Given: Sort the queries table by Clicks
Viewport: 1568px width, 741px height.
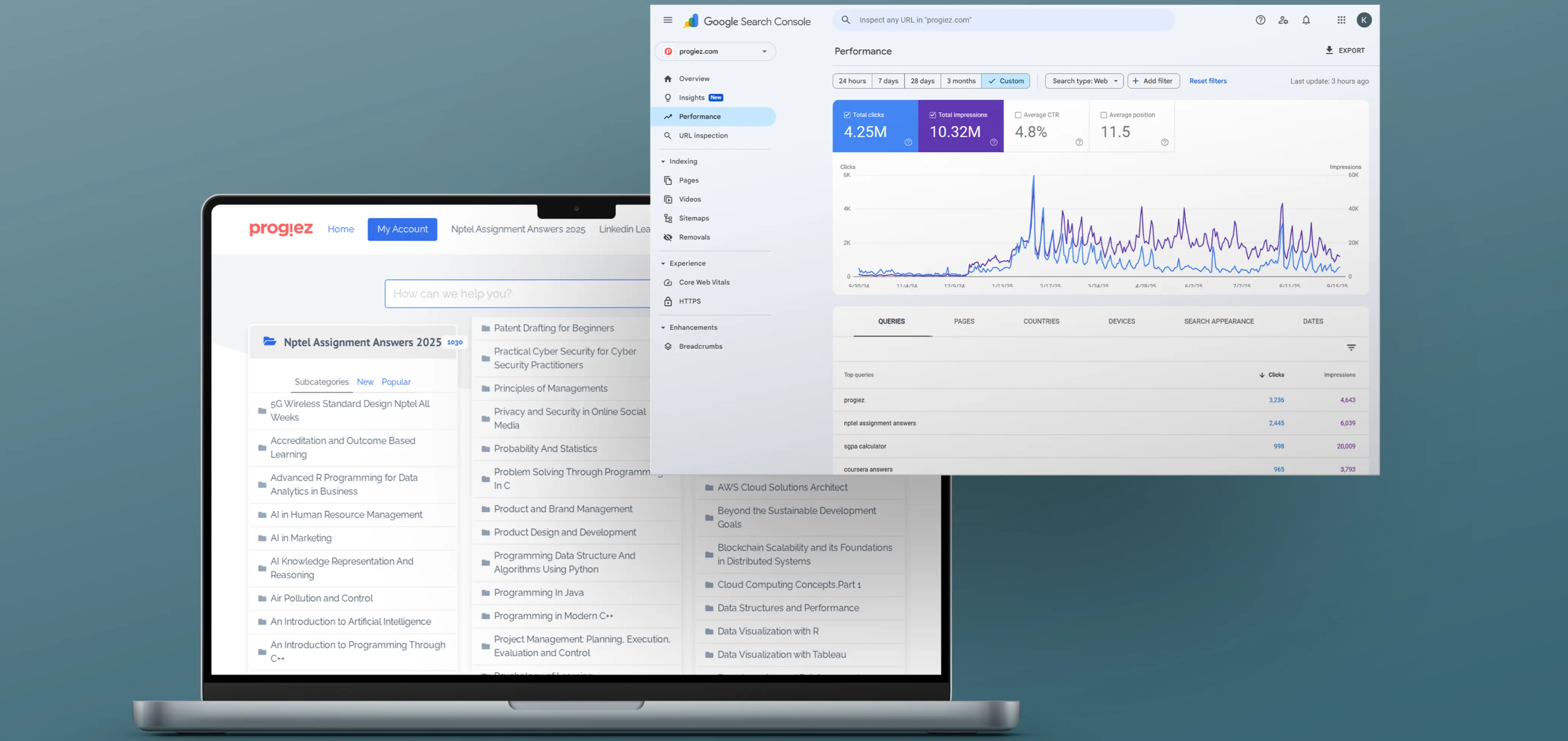Looking at the screenshot, I should pos(1272,375).
